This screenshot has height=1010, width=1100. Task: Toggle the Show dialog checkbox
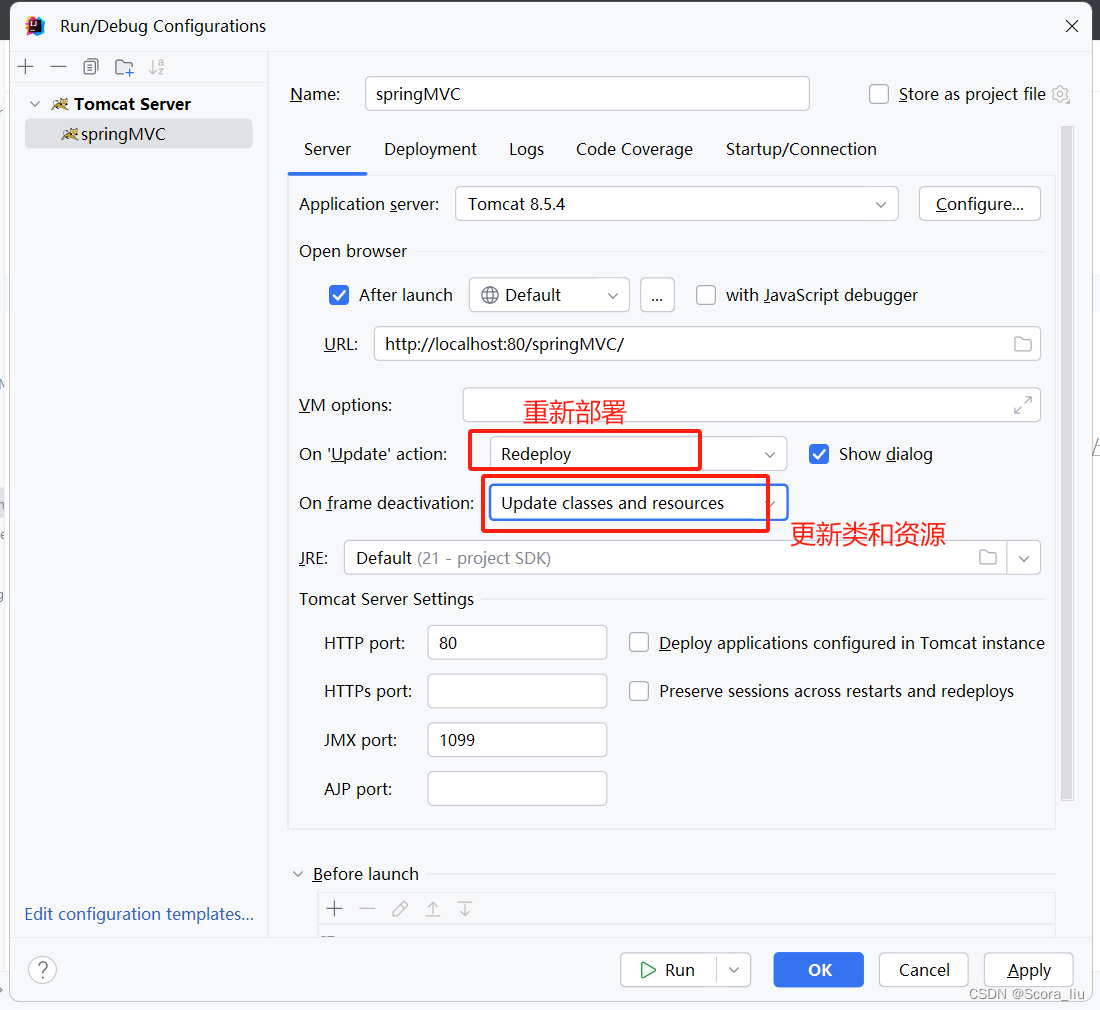(819, 454)
